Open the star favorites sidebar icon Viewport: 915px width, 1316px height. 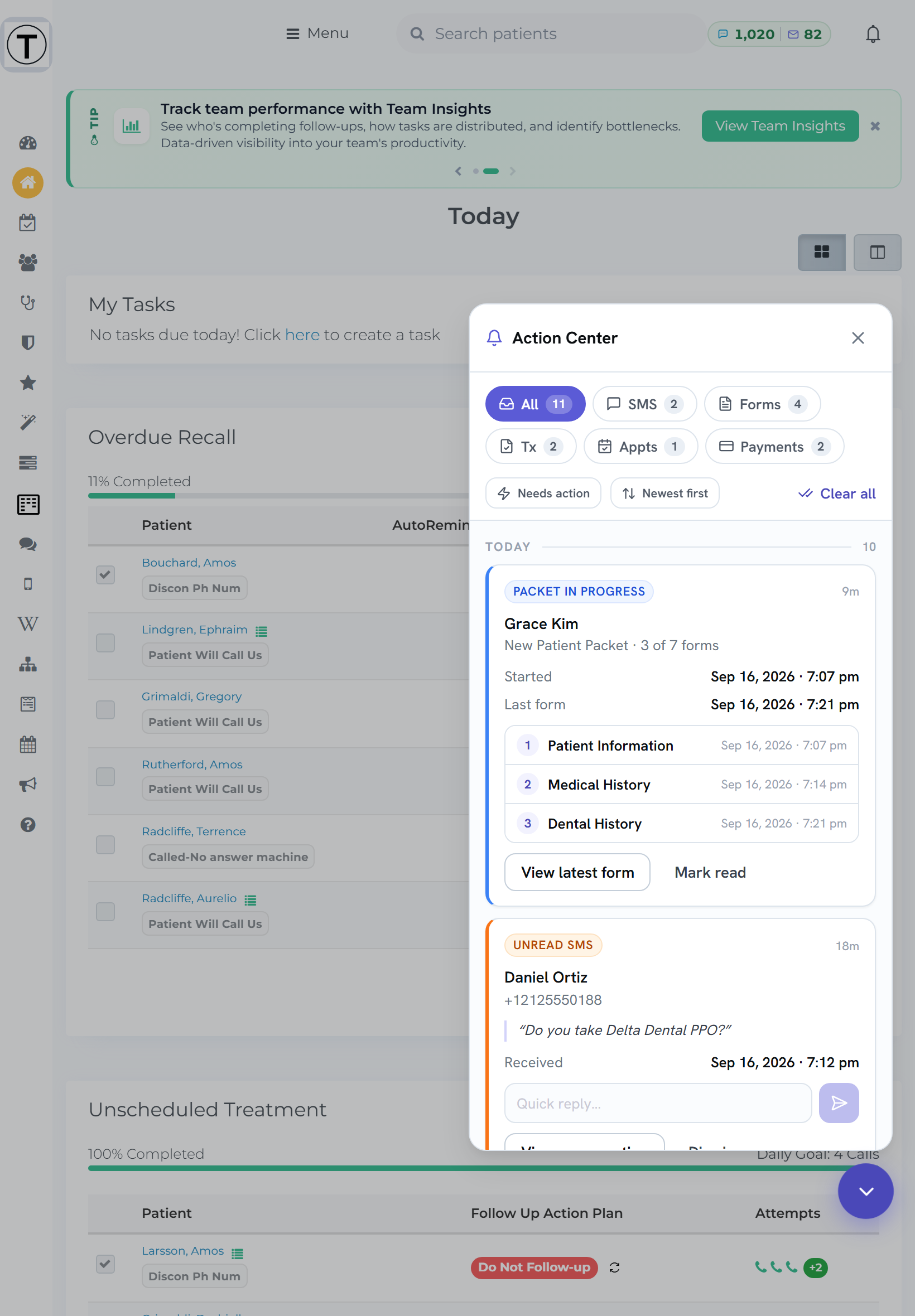point(27,383)
